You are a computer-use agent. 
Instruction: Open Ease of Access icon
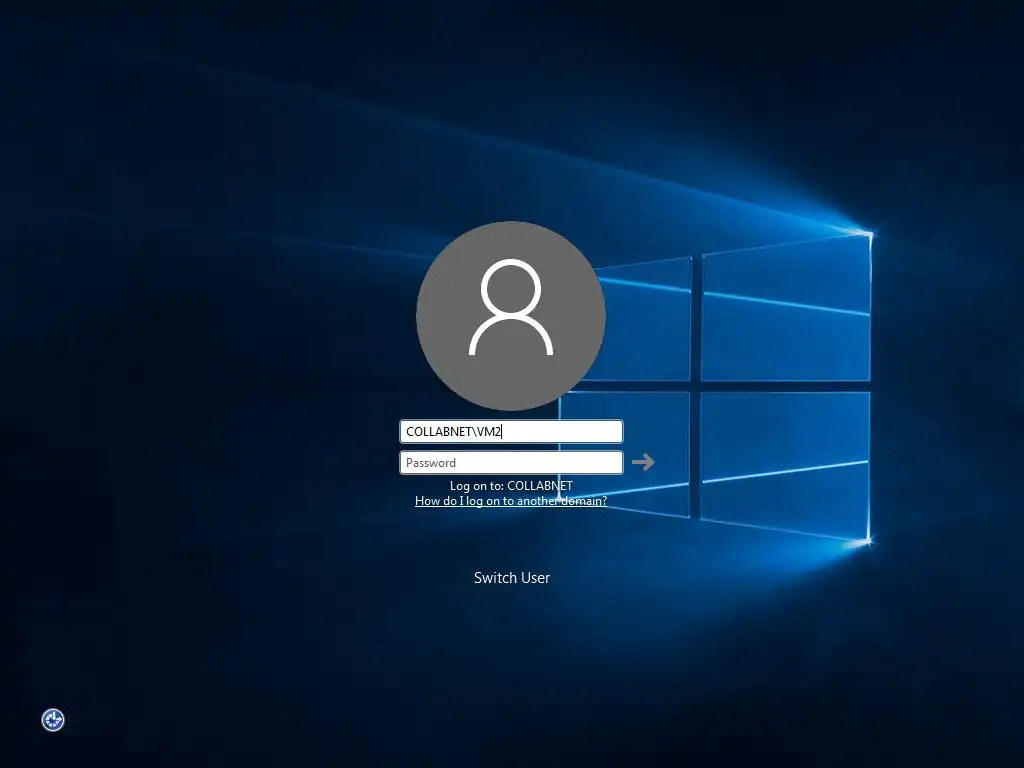53,720
